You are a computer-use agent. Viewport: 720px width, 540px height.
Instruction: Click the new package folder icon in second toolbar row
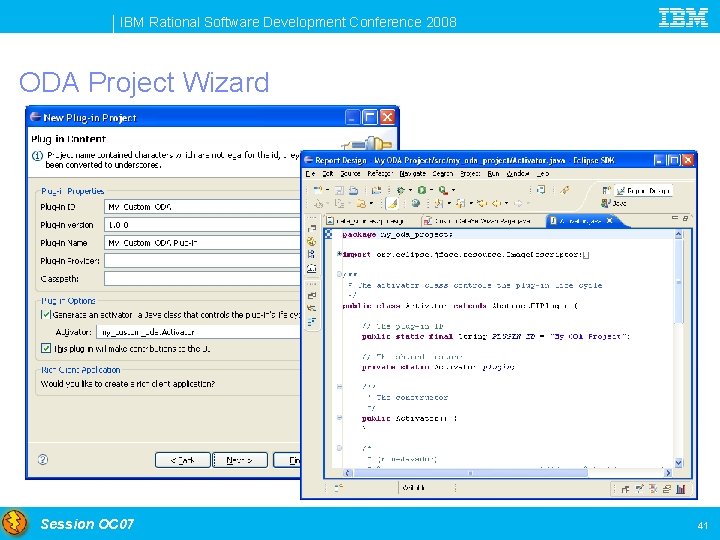(x=361, y=203)
